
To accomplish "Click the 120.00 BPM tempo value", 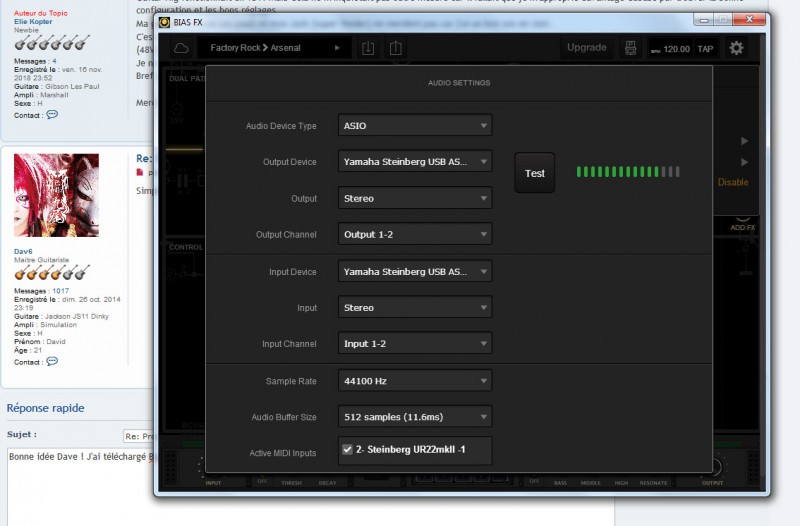I will click(677, 49).
